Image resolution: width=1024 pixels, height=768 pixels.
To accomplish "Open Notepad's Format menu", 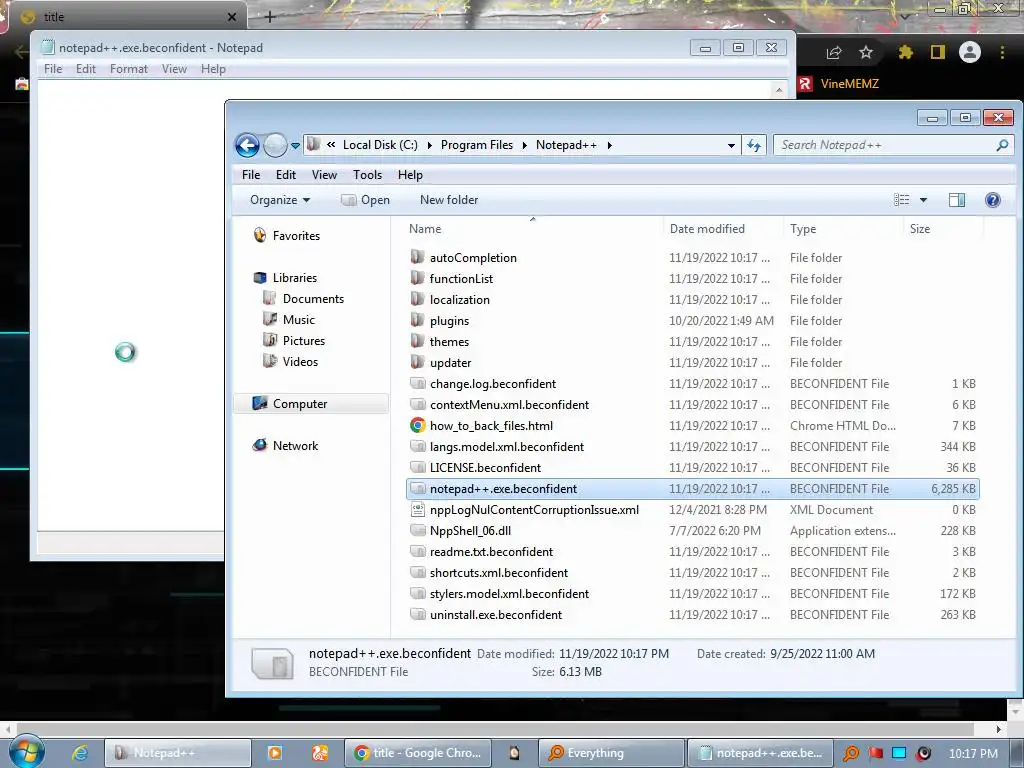I will 129,69.
